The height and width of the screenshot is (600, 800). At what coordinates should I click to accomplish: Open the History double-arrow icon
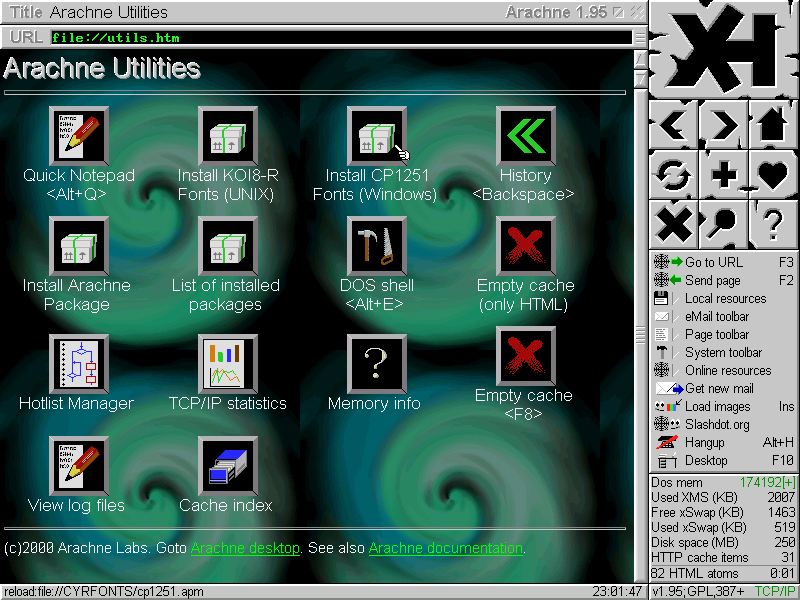pyautogui.click(x=526, y=136)
